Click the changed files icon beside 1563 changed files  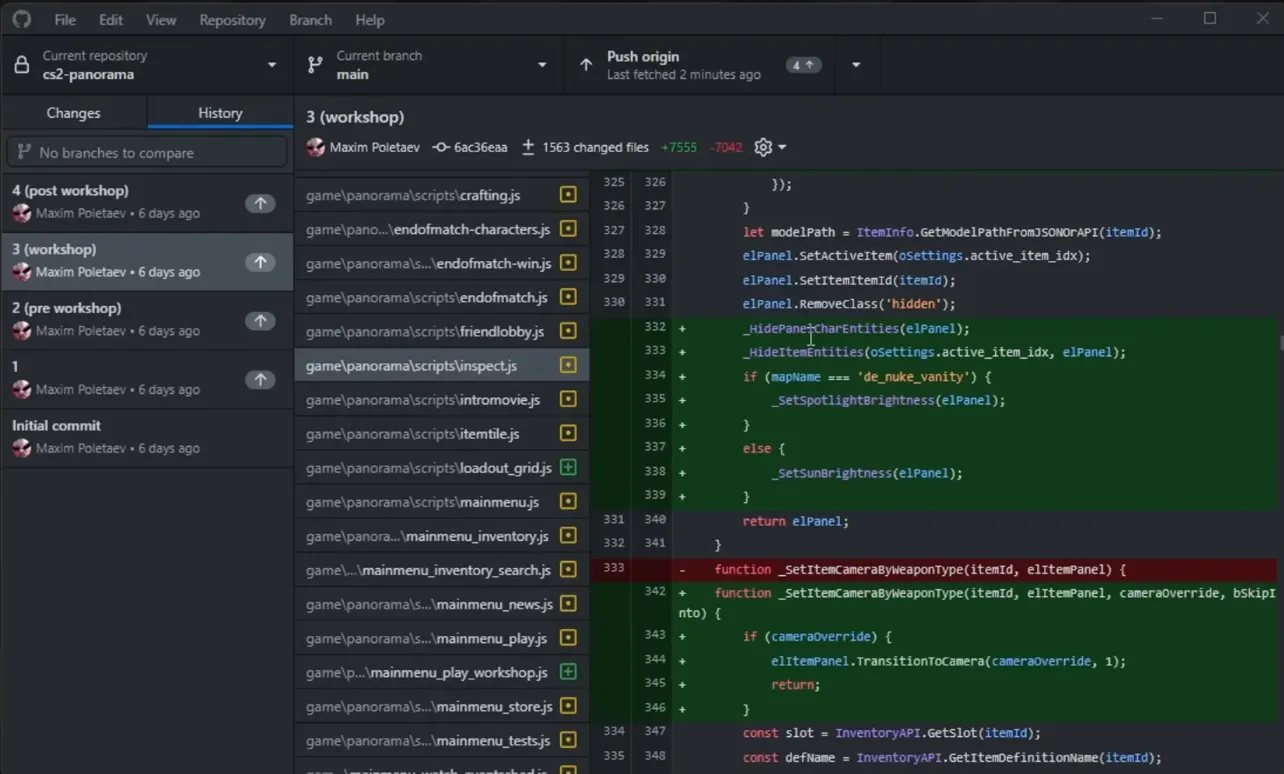pos(528,147)
